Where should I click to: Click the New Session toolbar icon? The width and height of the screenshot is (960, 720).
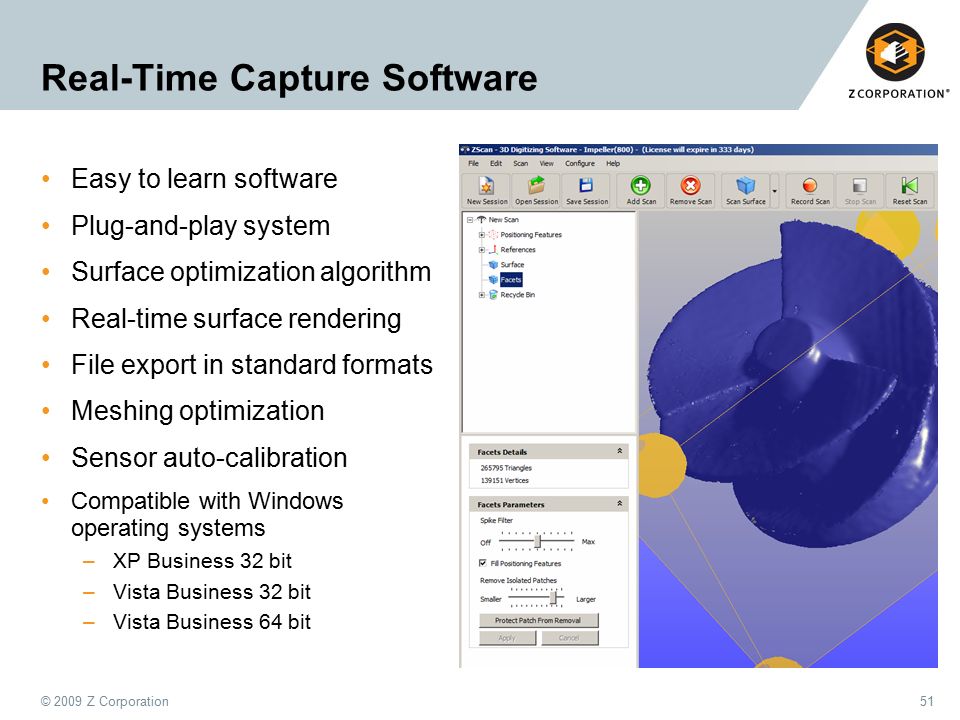click(486, 186)
